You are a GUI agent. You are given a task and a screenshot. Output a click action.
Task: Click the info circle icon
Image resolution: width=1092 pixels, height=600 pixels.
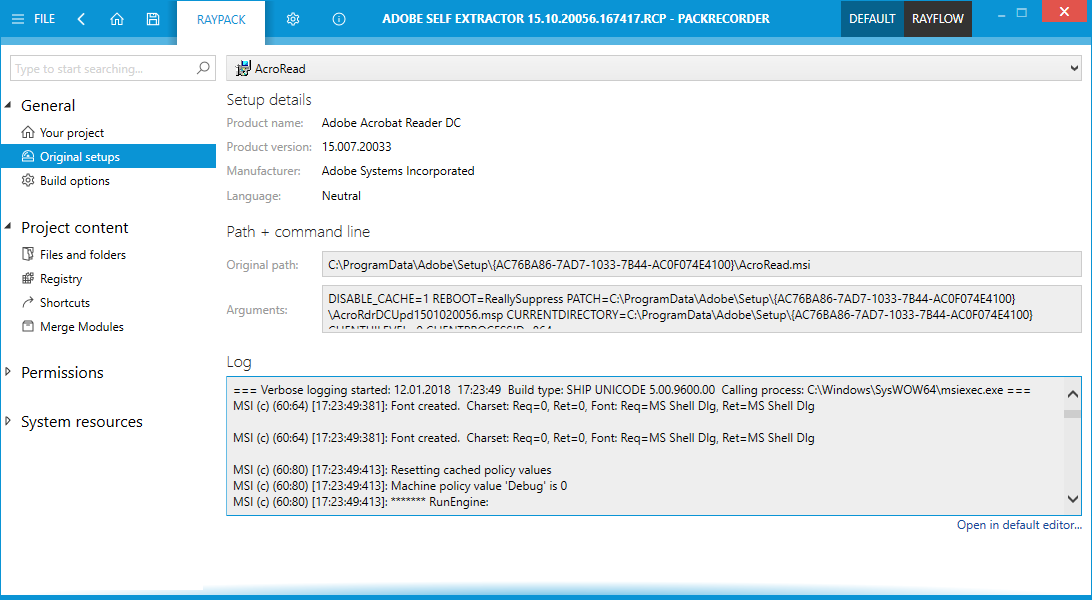pyautogui.click(x=338, y=19)
